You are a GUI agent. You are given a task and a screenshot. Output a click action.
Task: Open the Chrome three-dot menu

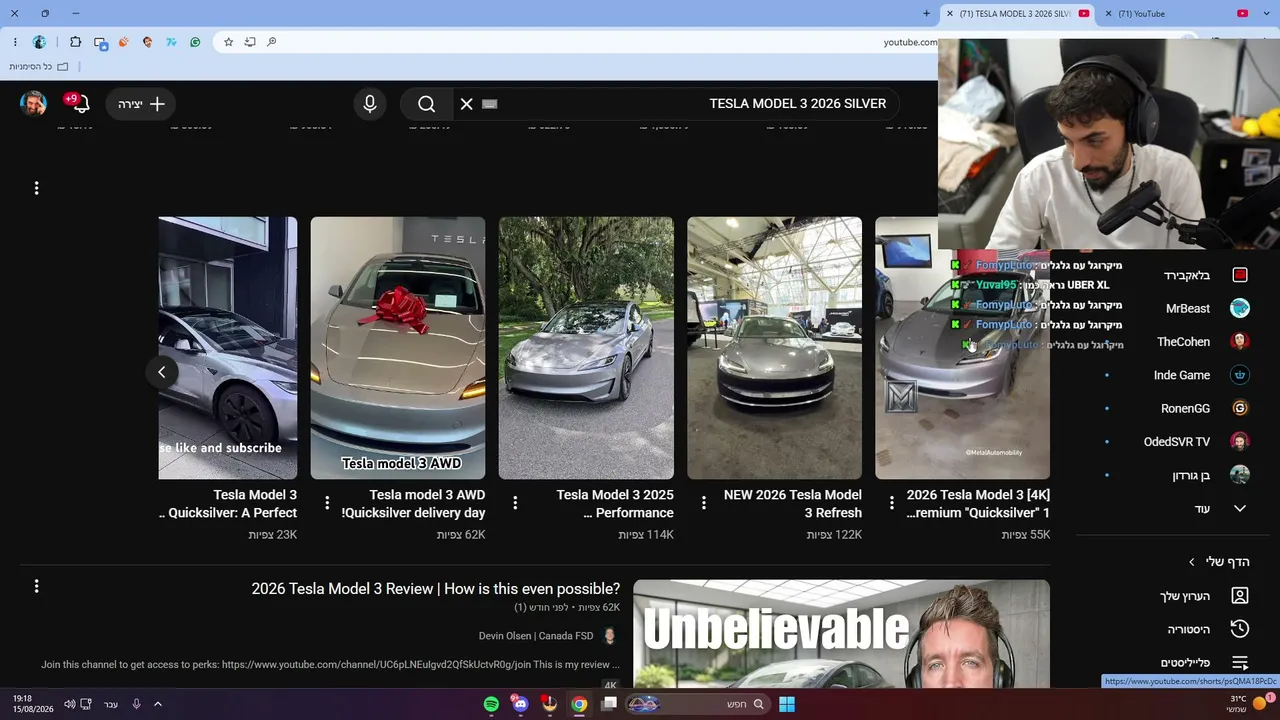15,42
